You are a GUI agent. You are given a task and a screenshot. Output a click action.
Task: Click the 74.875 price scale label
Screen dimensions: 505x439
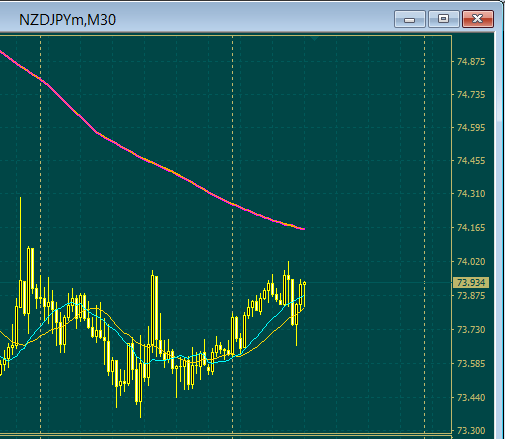coord(471,62)
